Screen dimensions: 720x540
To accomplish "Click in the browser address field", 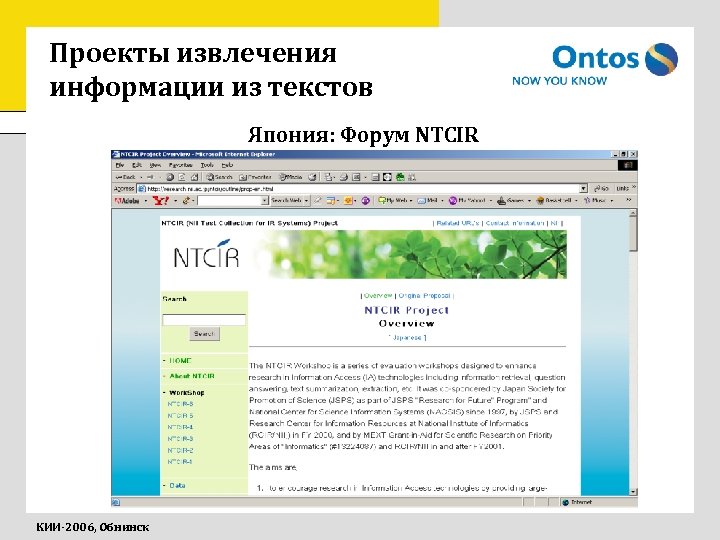I will point(363,189).
